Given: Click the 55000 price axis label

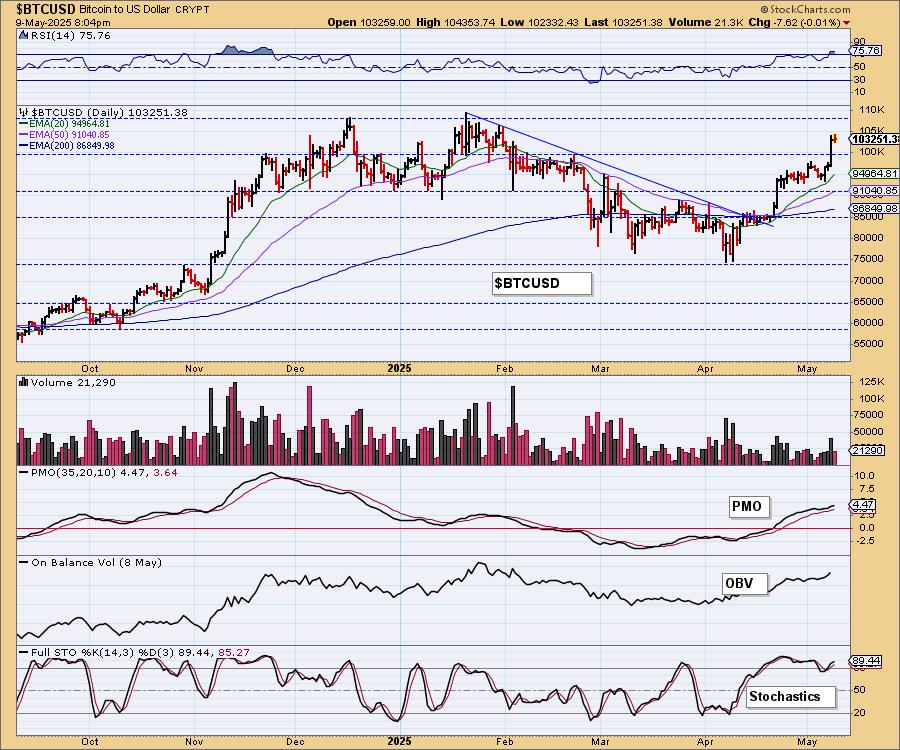Looking at the screenshot, I should 868,344.
